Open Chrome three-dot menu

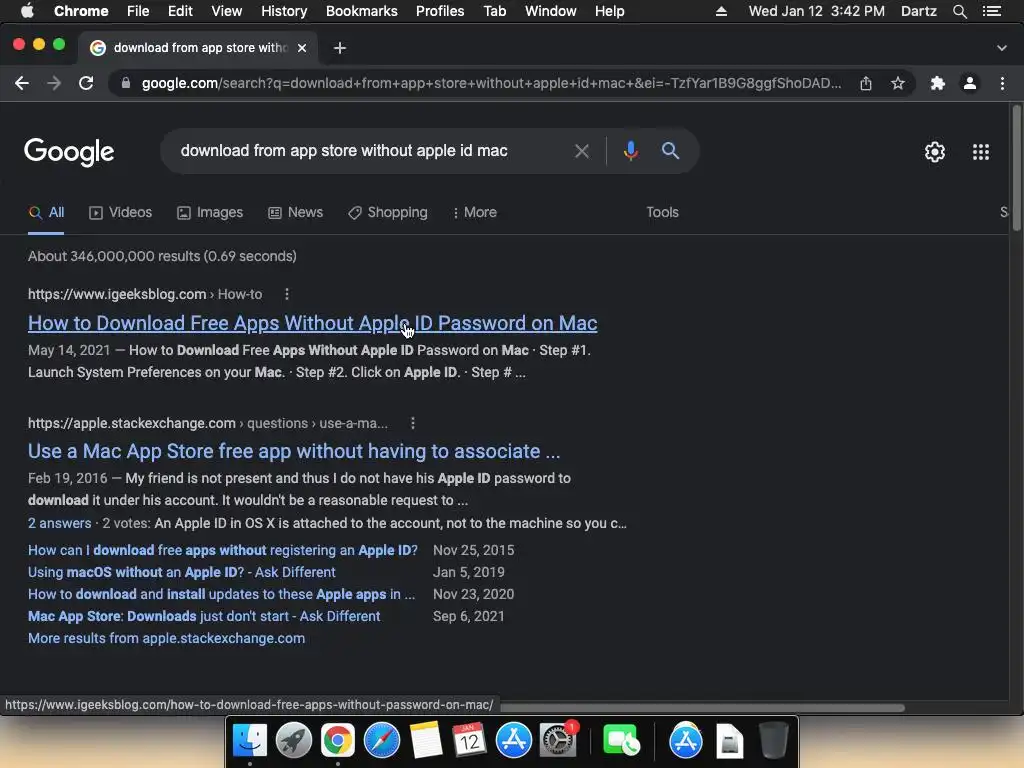1002,83
